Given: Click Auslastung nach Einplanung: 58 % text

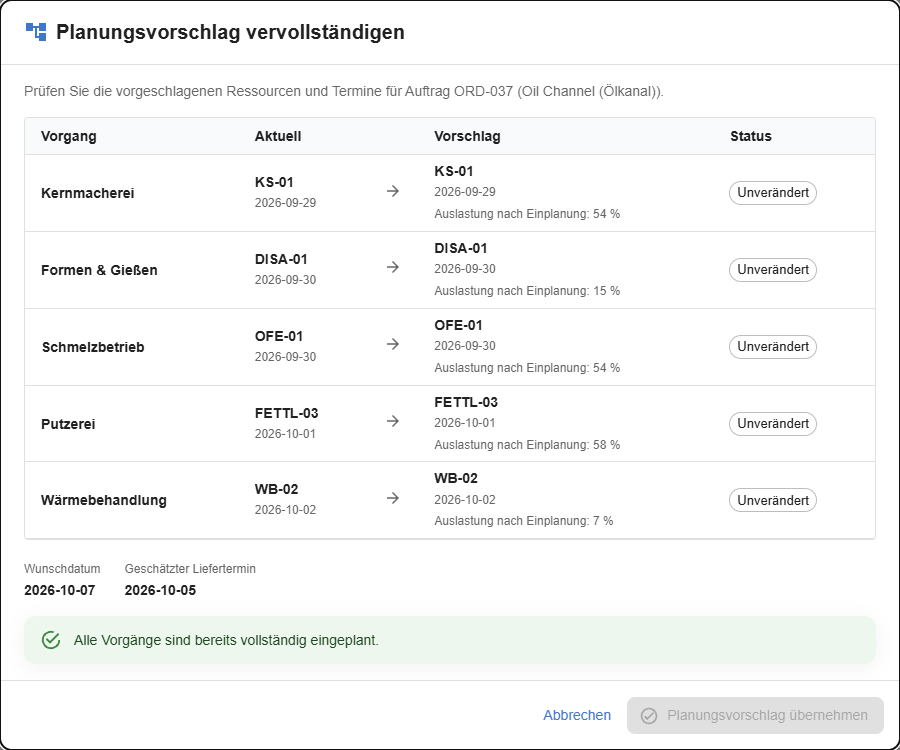Looking at the screenshot, I should (527, 444).
